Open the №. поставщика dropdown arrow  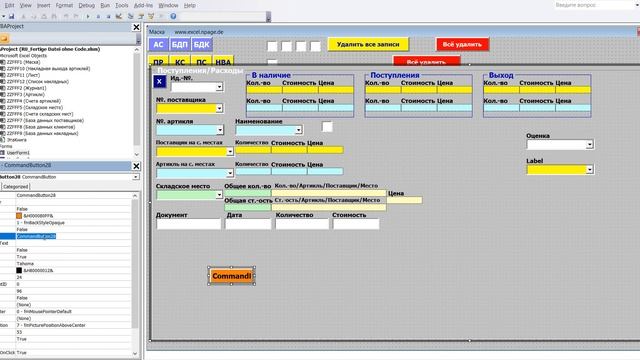click(219, 108)
